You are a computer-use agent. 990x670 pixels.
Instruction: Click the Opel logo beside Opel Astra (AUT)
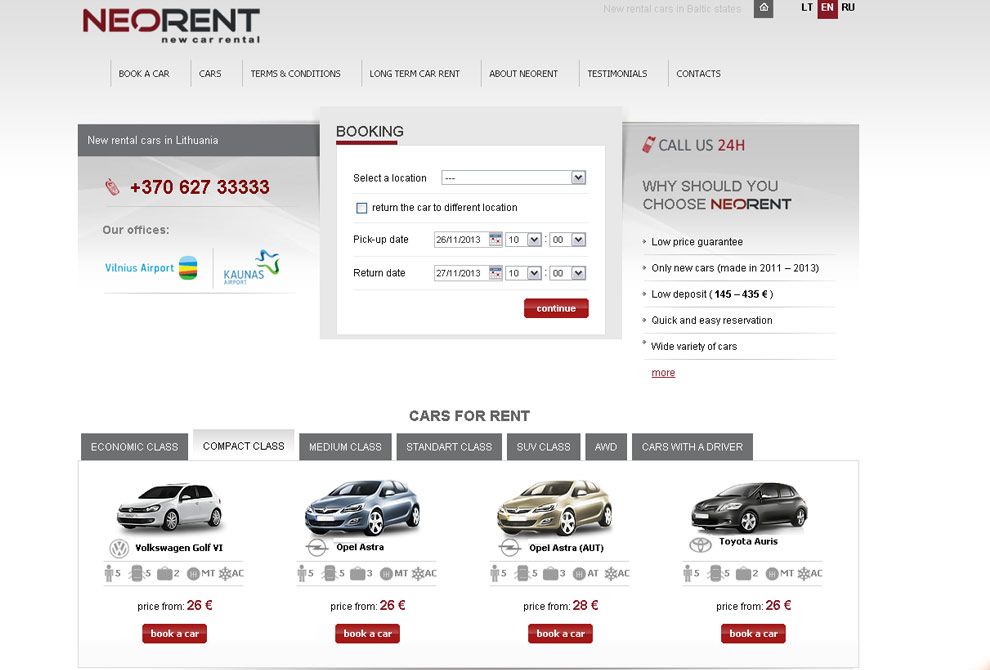tap(510, 548)
